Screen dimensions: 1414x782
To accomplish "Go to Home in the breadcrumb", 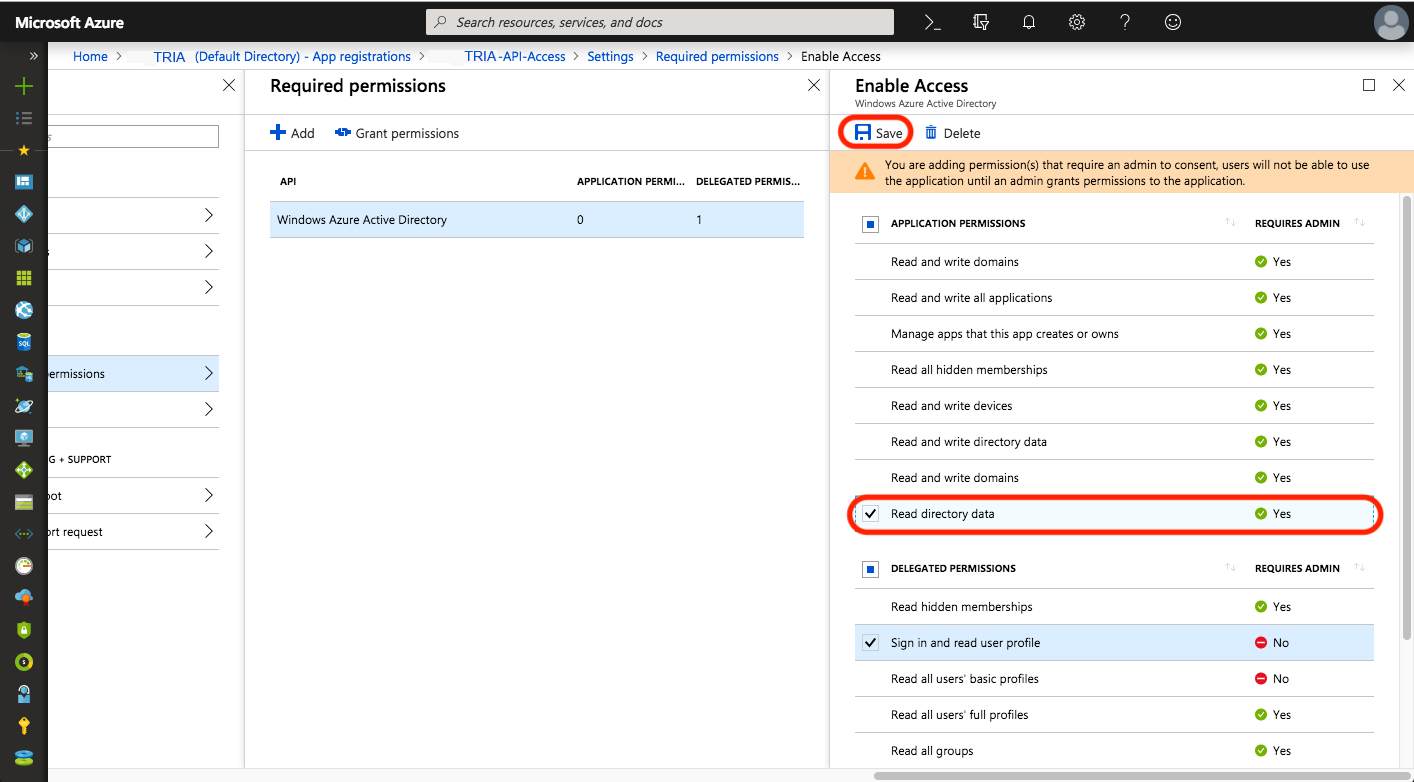I will point(90,57).
